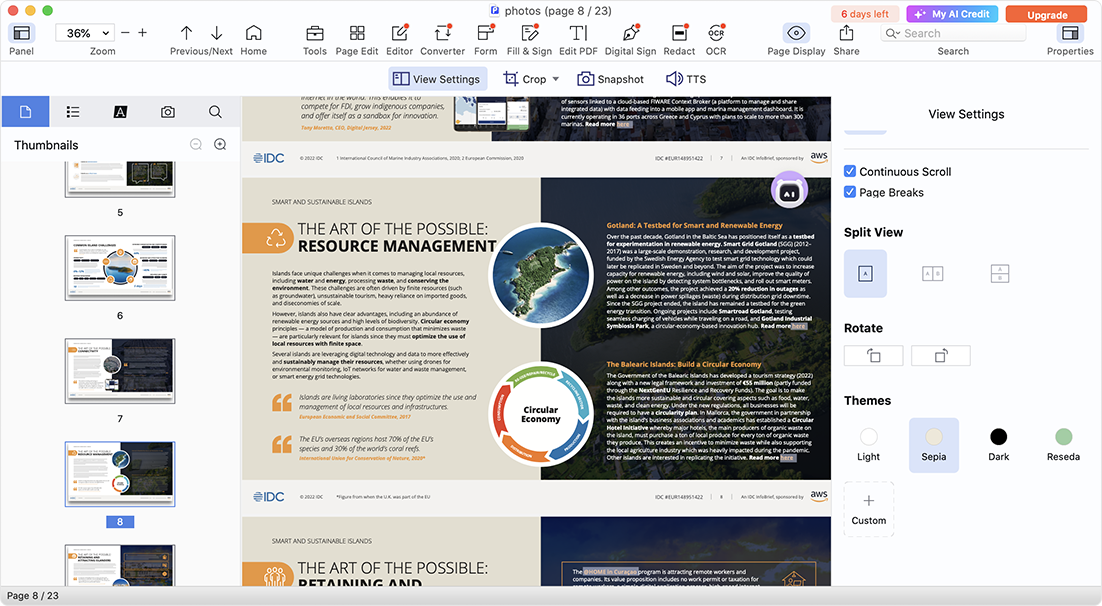1102x606 pixels.
Task: Toggle the Page Breaks checkbox
Action: tap(850, 192)
